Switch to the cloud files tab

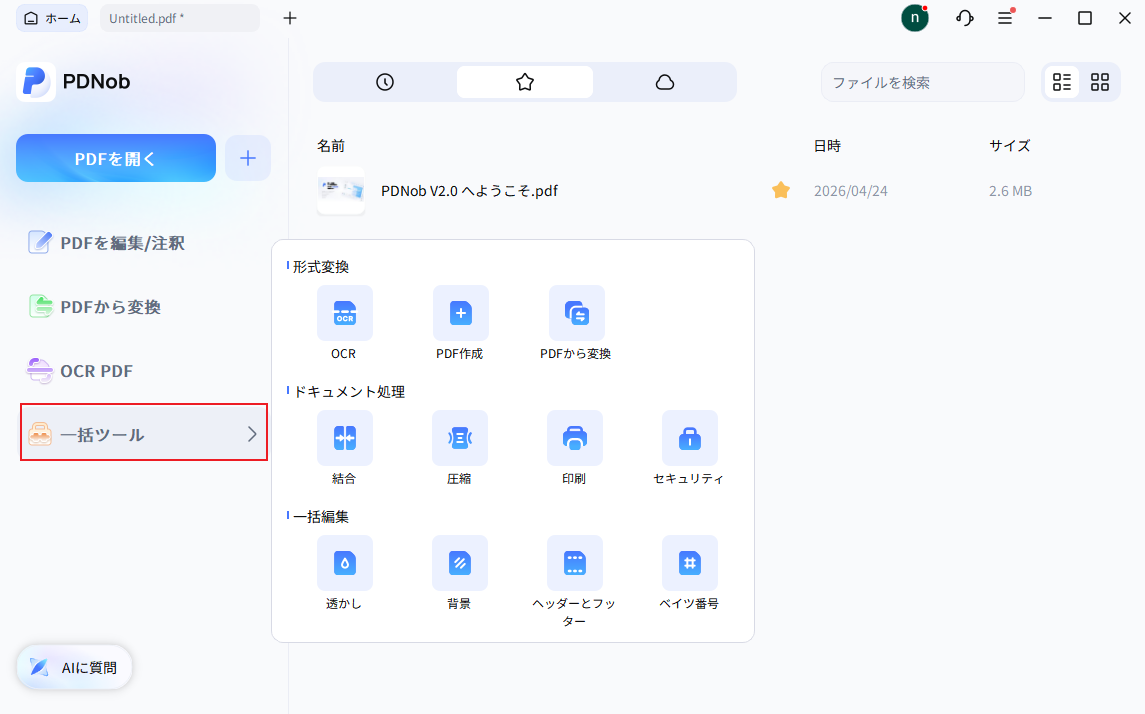665,82
